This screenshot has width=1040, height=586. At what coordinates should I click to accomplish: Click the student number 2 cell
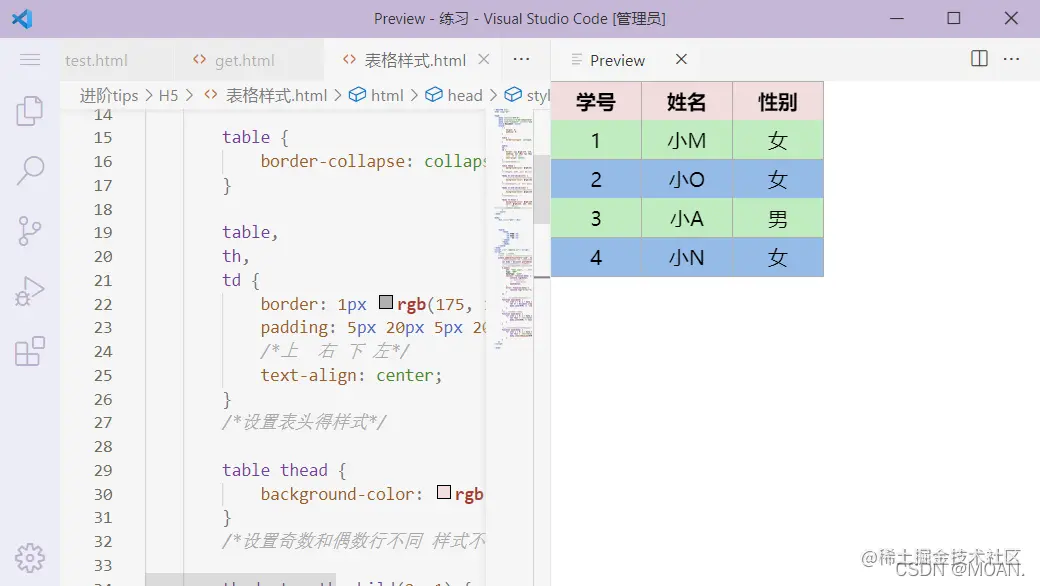596,180
